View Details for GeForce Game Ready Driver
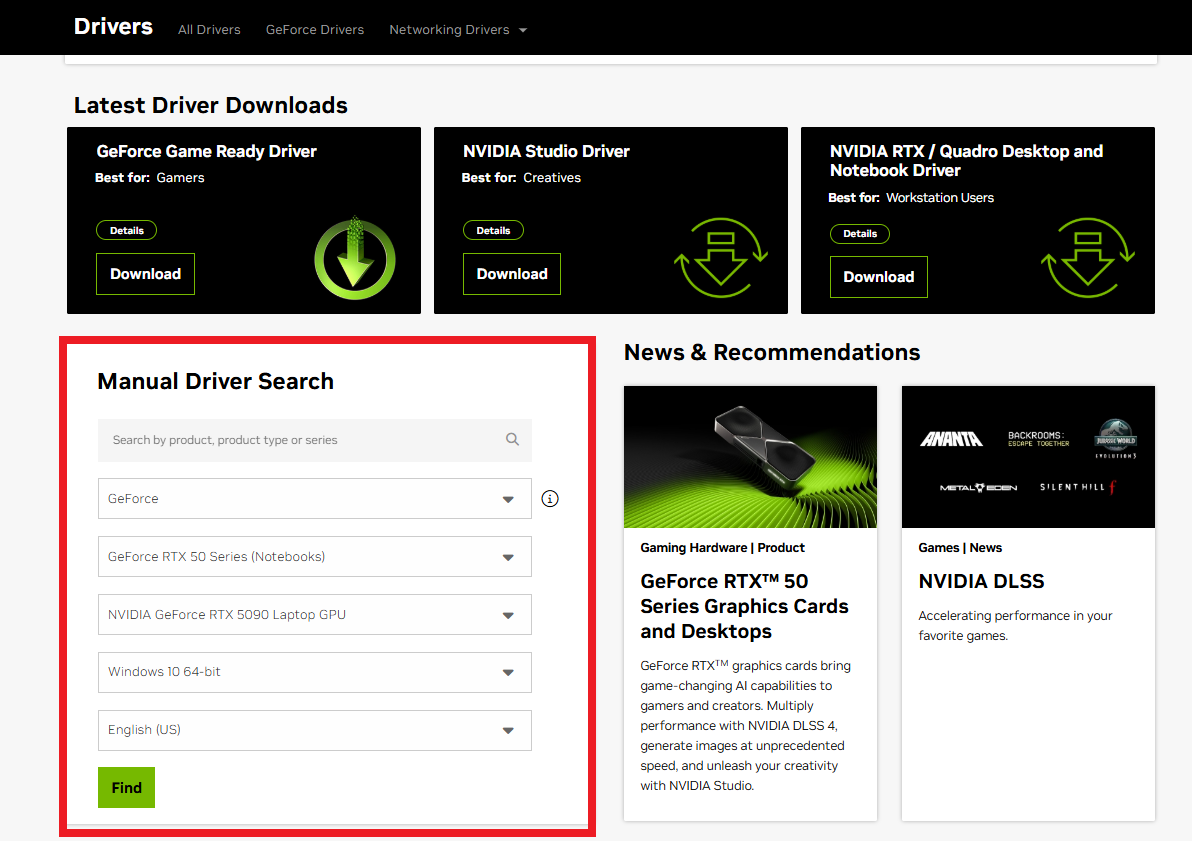 pos(127,230)
